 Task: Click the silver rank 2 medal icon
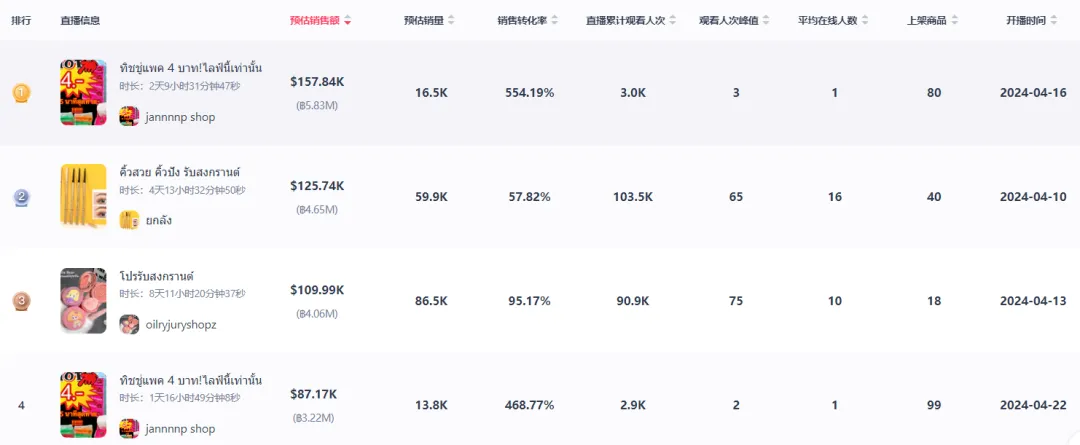tap(21, 198)
